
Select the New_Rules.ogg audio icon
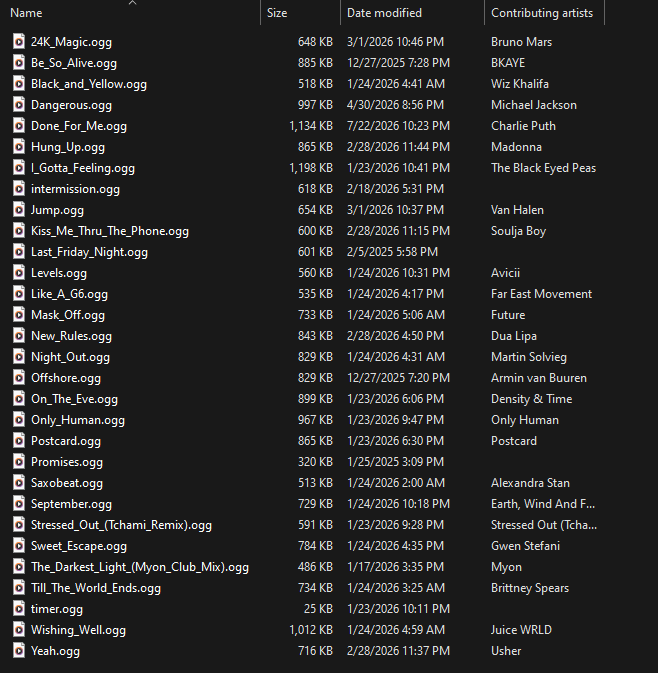tap(18, 336)
